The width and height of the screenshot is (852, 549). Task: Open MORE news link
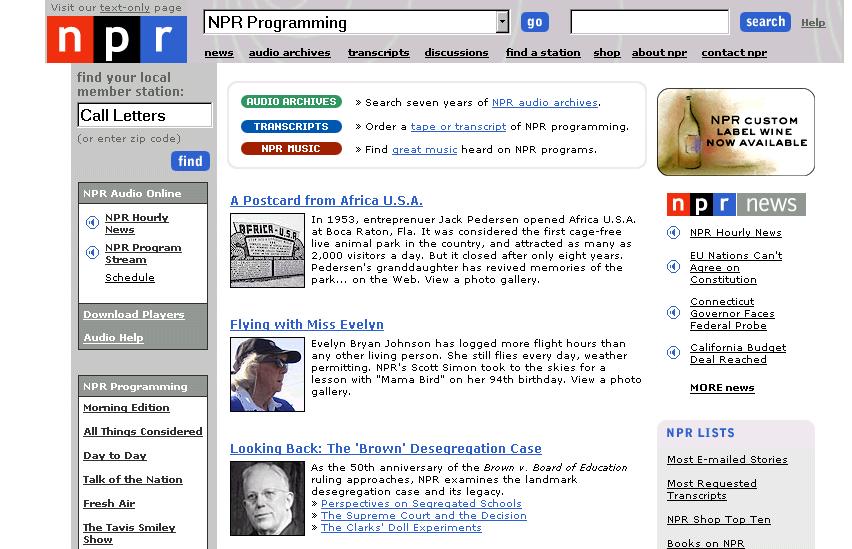[x=722, y=388]
